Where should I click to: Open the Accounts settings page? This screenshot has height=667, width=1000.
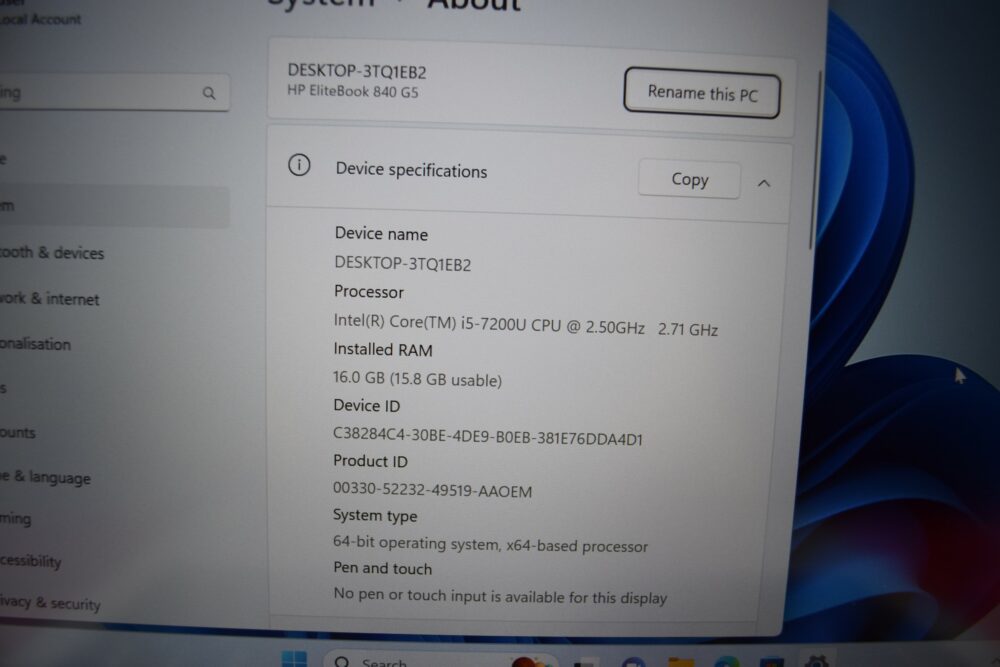[x=18, y=432]
